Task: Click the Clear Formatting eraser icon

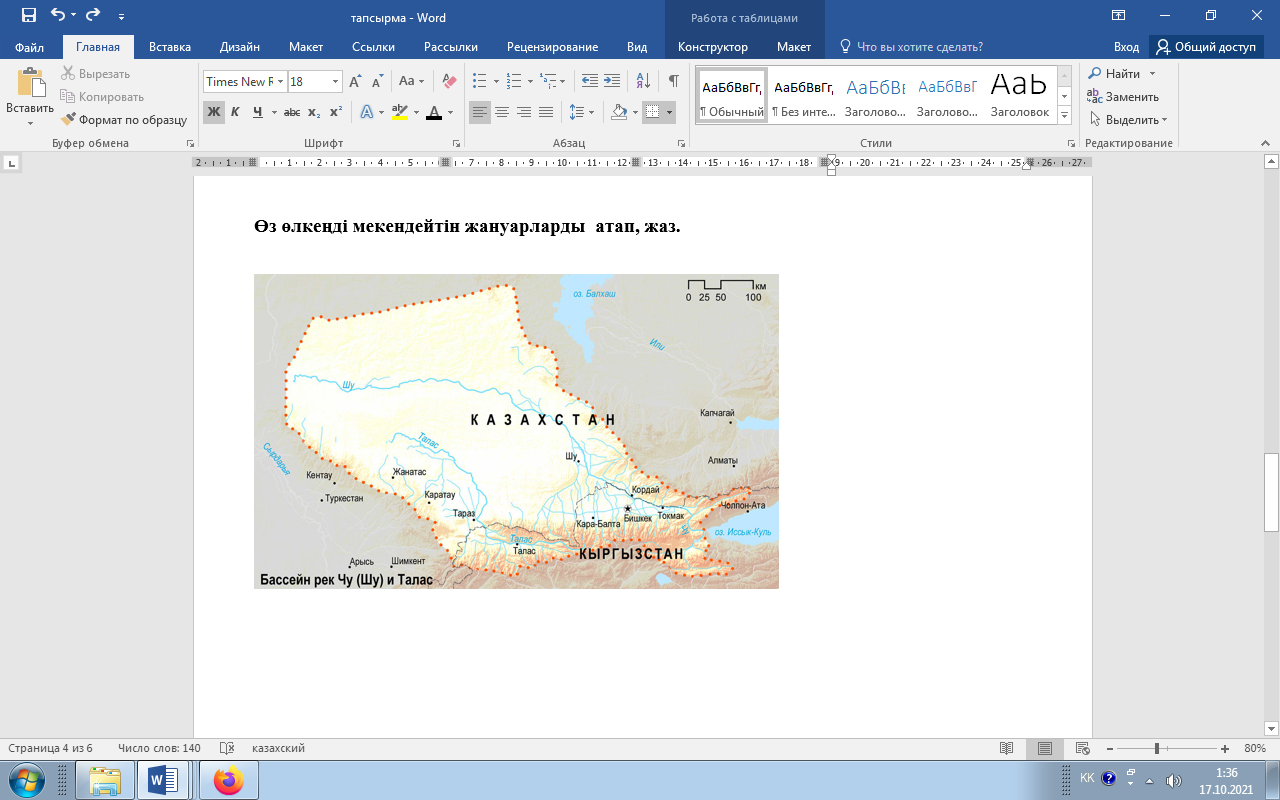Action: pyautogui.click(x=449, y=81)
